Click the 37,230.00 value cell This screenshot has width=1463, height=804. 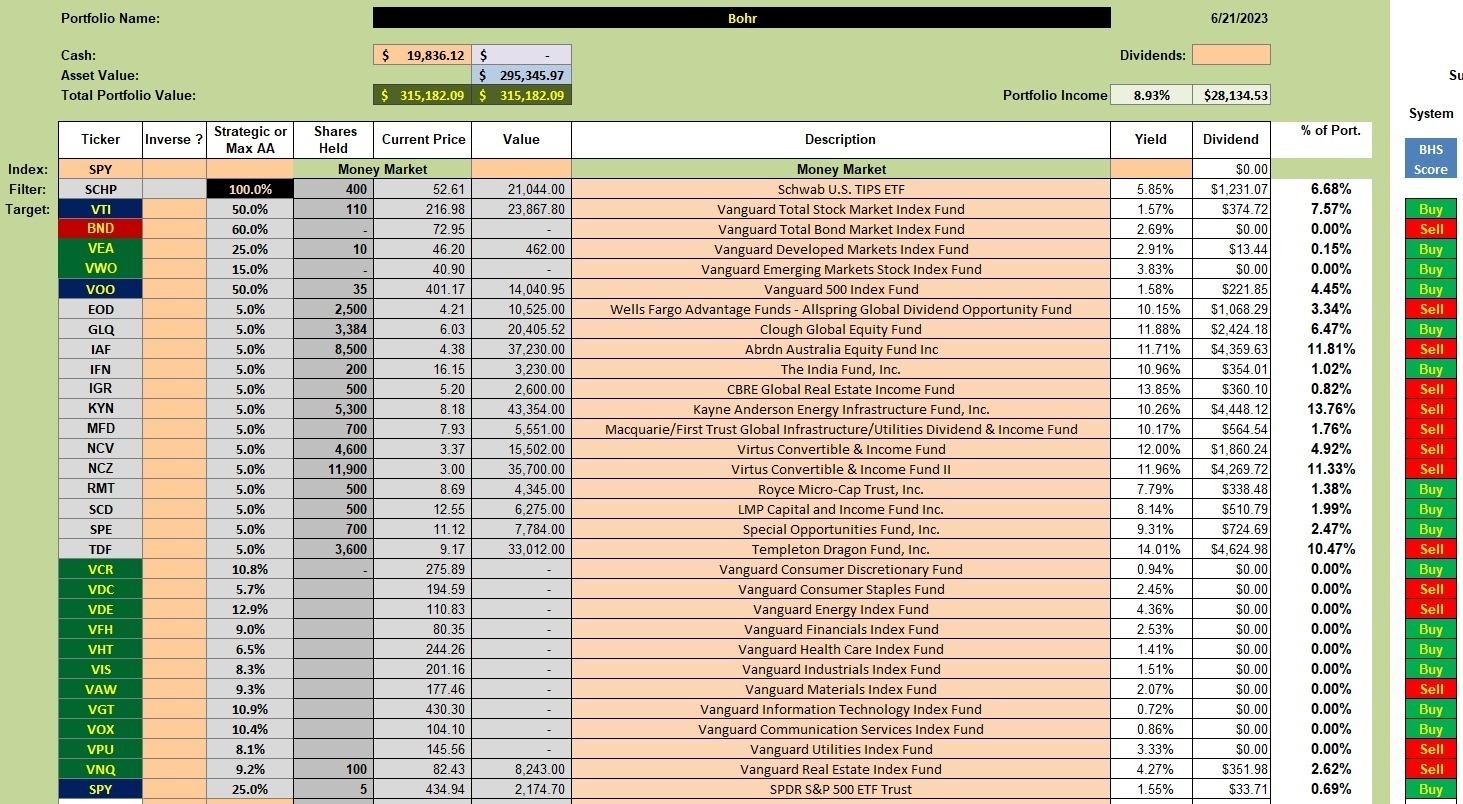click(x=521, y=349)
